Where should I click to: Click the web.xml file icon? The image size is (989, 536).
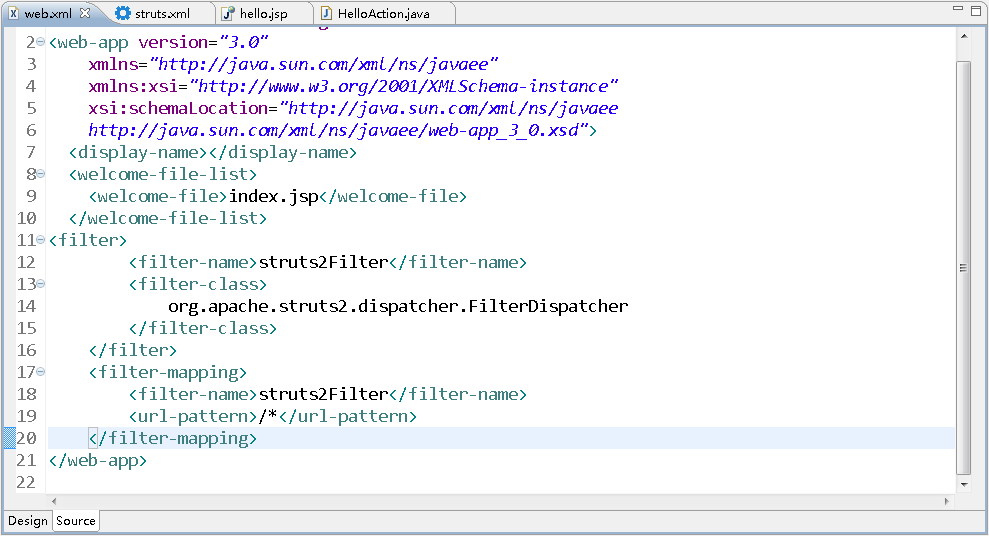13,13
